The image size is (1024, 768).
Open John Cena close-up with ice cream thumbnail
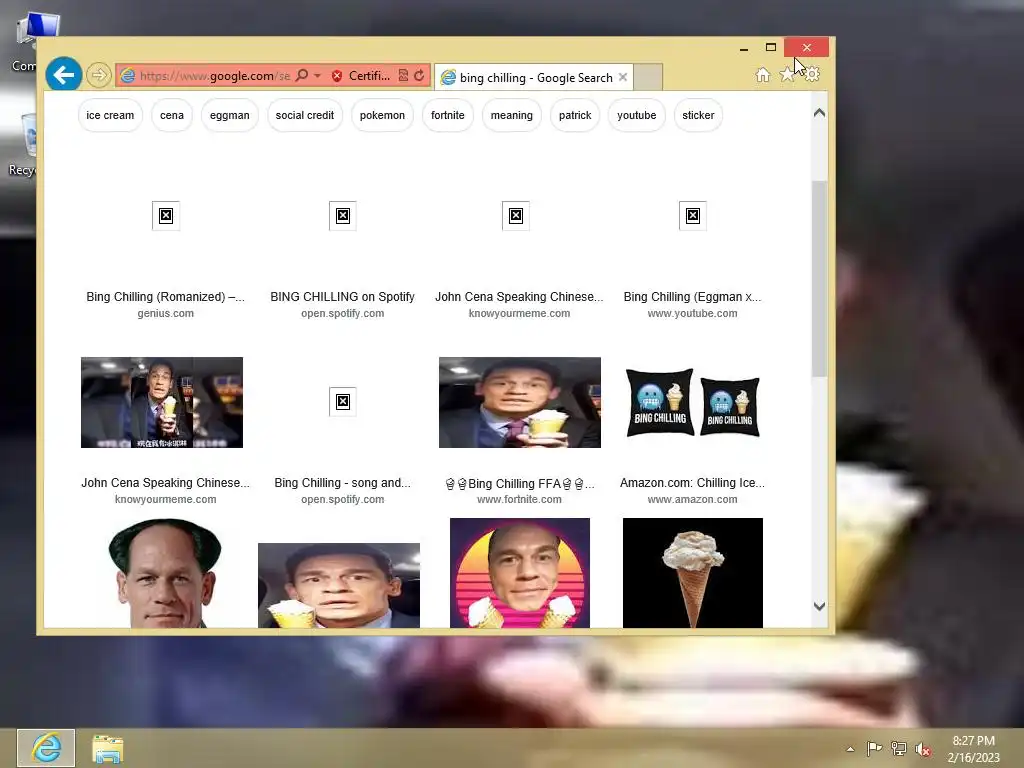[x=520, y=402]
